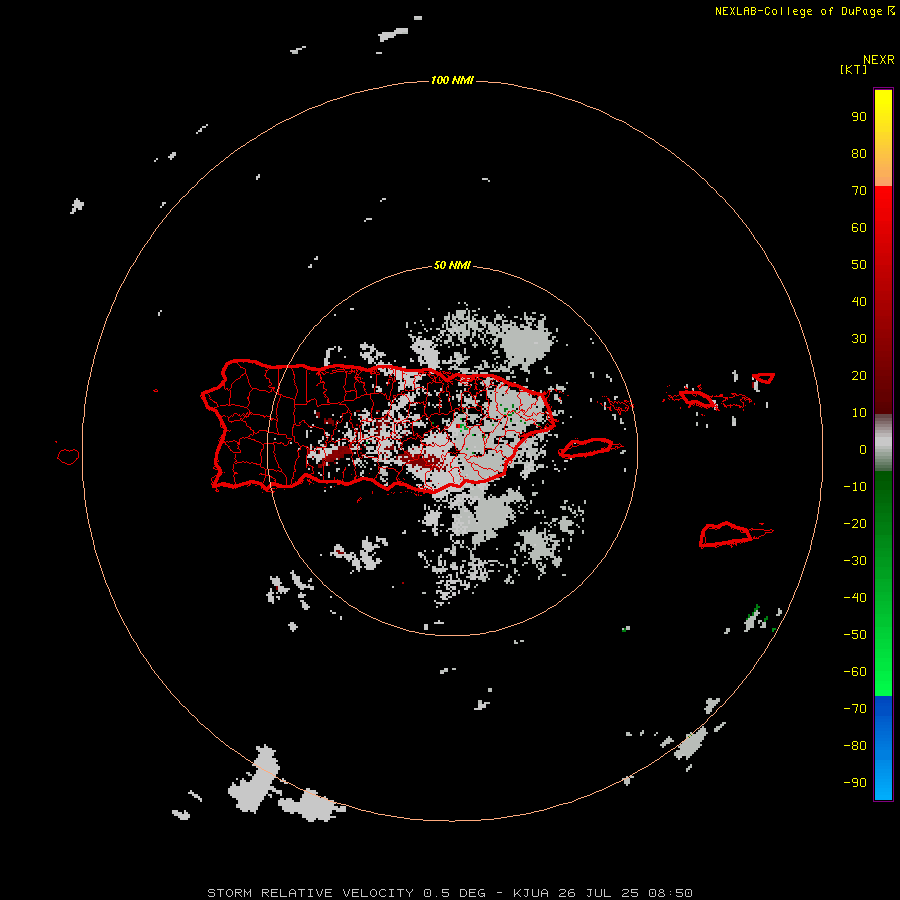
Task: Click the positive 90 scale value
Action: (x=859, y=117)
